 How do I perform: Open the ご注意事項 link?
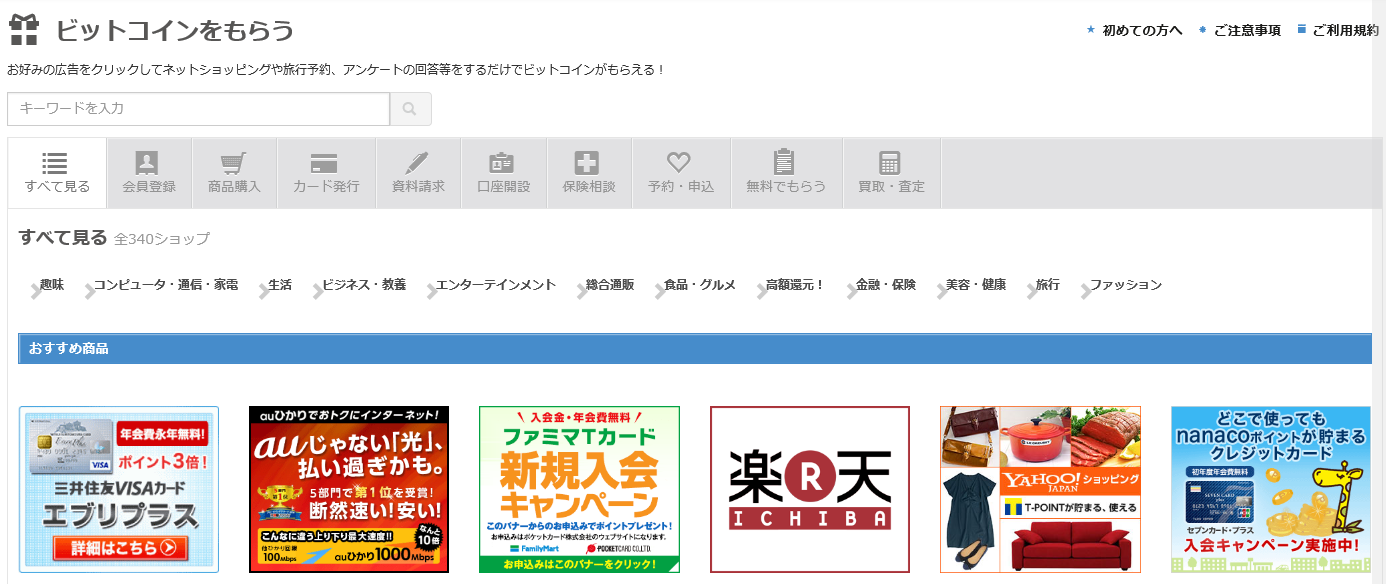click(x=1246, y=30)
